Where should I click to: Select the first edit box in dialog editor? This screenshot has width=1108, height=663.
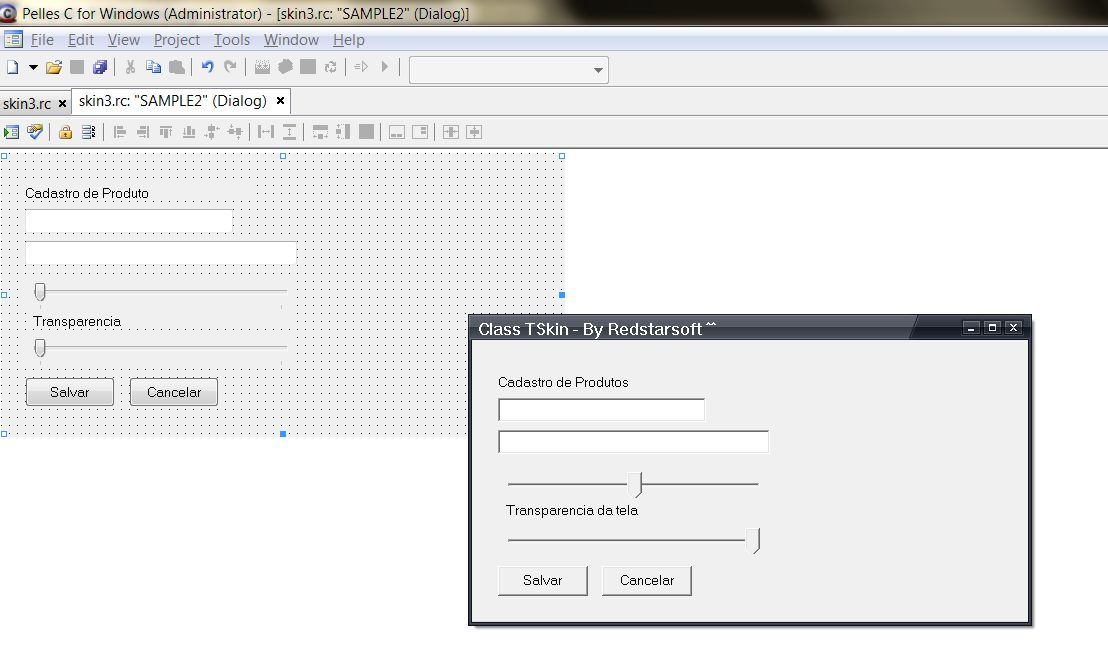(129, 221)
